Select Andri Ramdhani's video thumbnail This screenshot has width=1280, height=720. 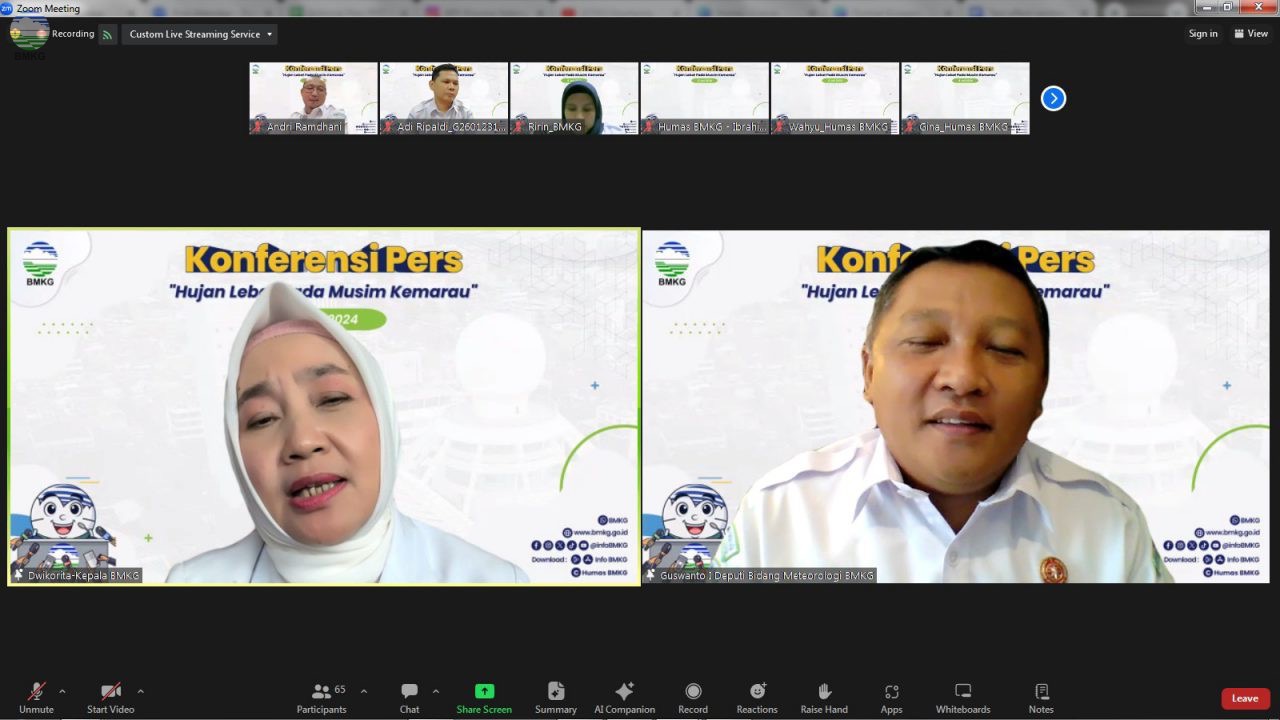(313, 97)
